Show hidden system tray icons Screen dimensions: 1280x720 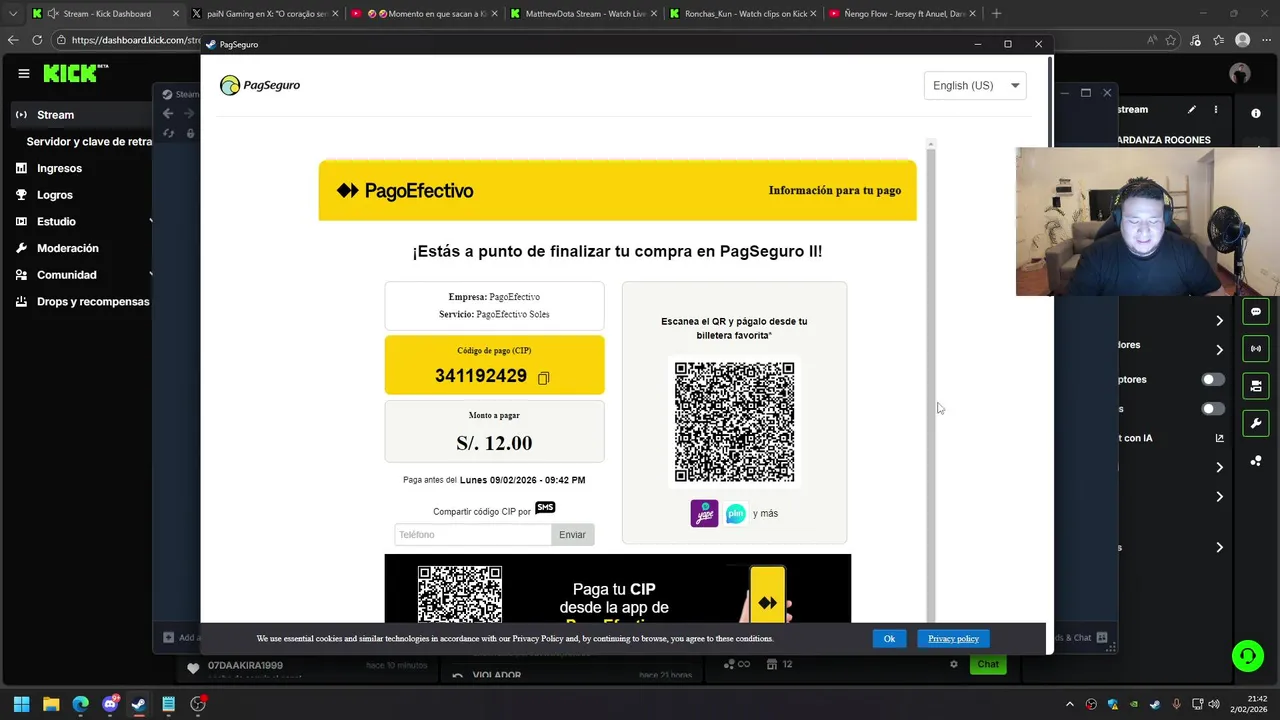pyautogui.click(x=1070, y=704)
